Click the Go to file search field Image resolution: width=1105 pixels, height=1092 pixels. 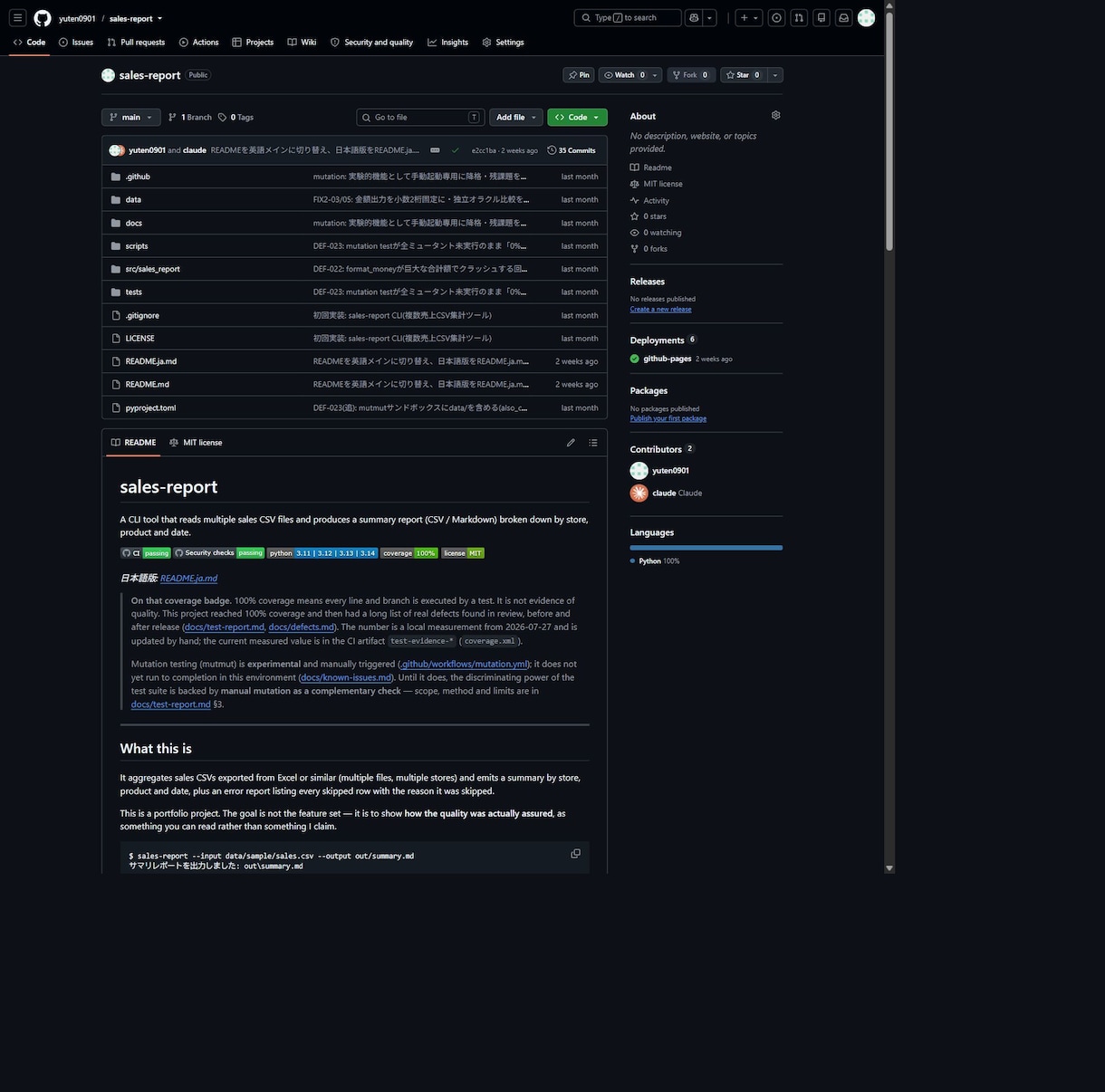point(421,117)
